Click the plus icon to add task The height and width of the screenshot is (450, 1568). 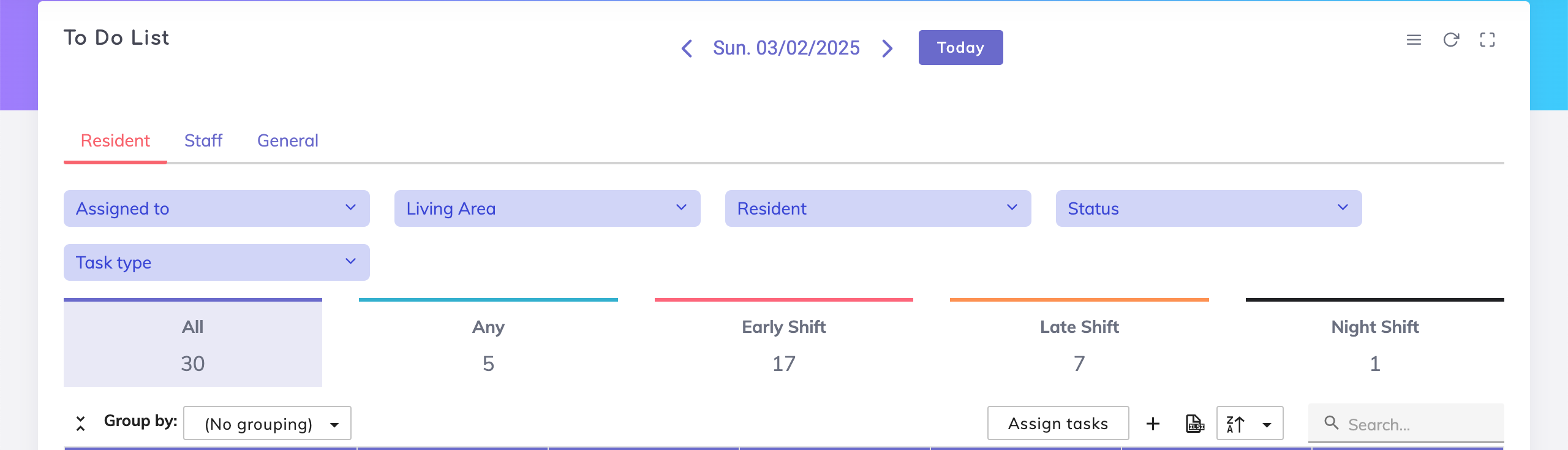[x=1153, y=424]
